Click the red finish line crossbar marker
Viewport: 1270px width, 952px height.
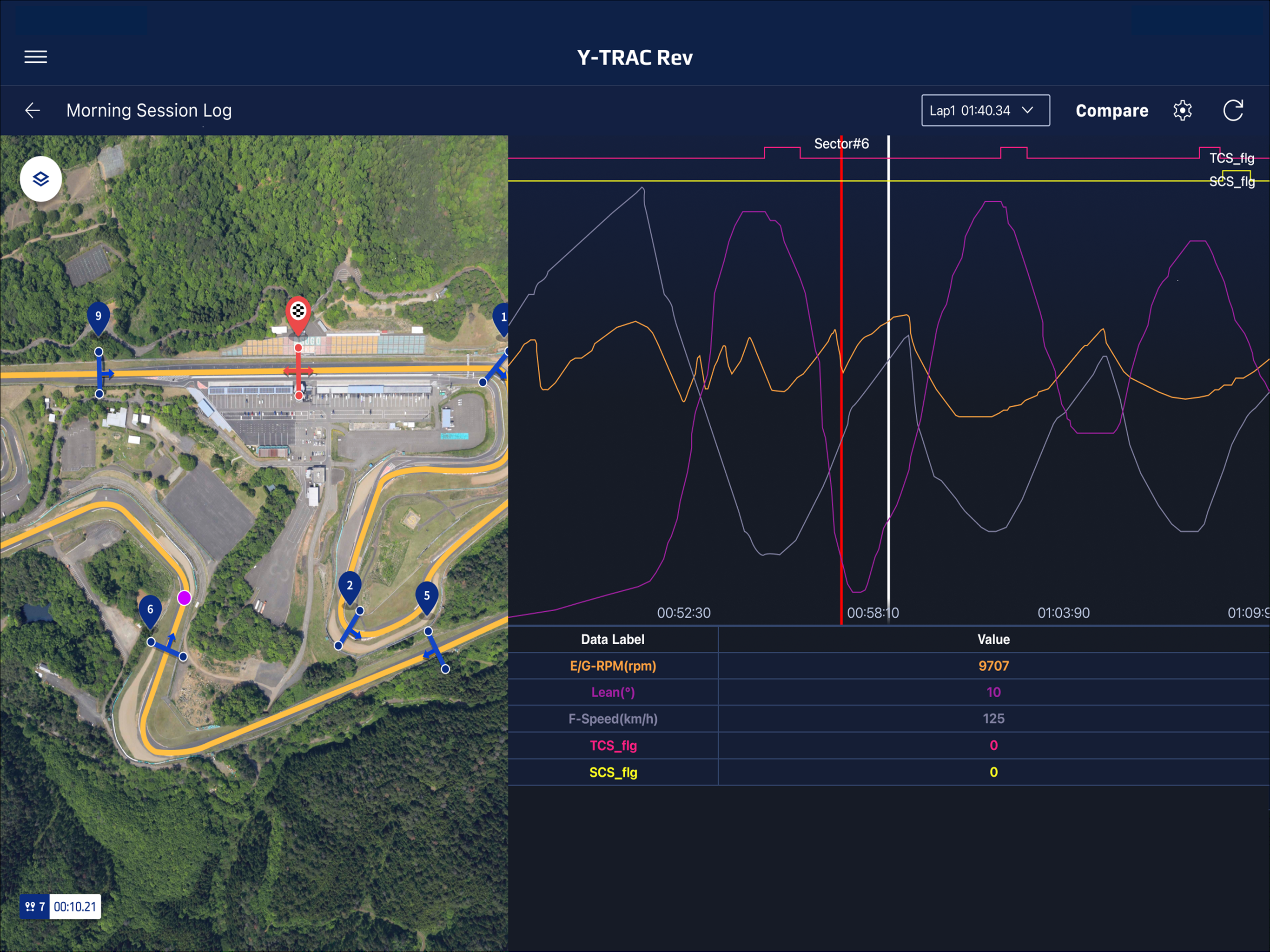(x=298, y=371)
